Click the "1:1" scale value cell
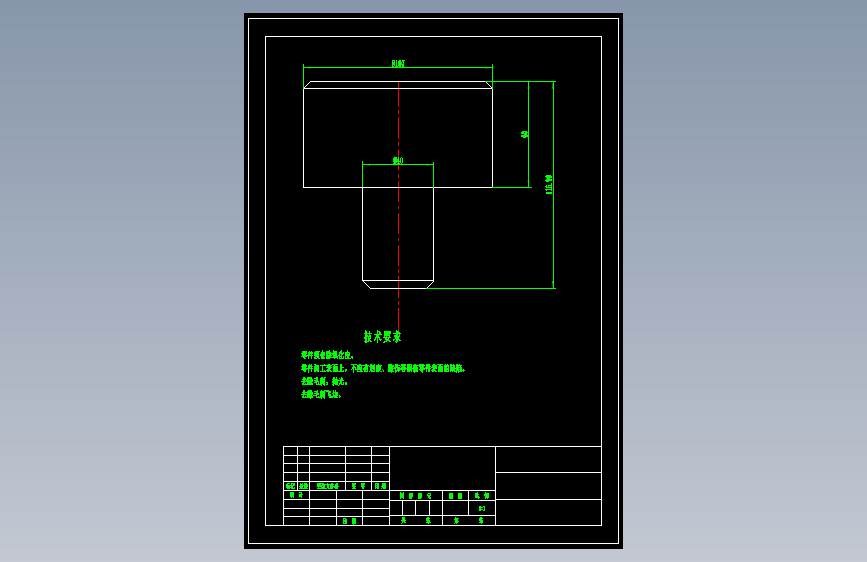 482,508
